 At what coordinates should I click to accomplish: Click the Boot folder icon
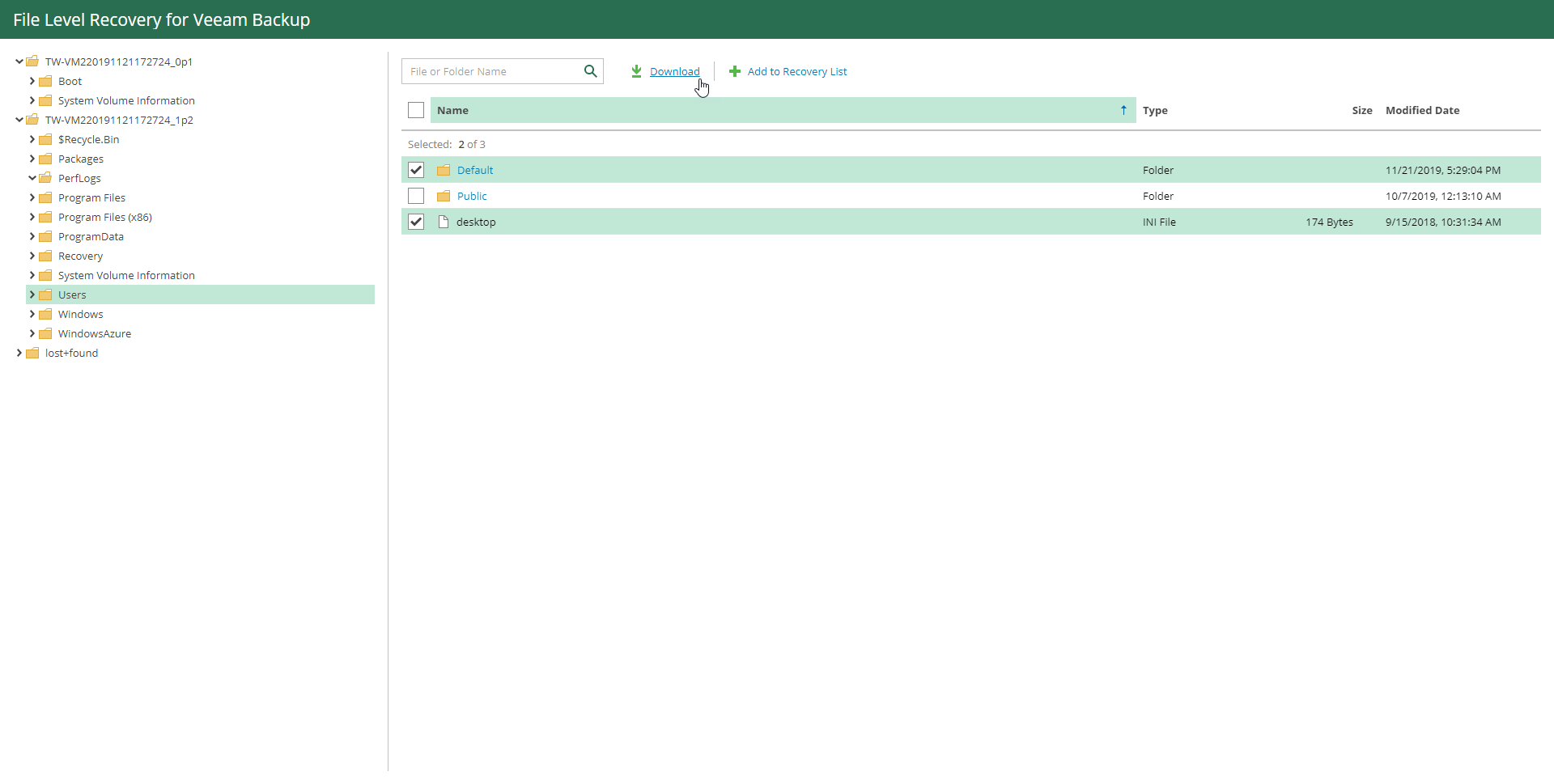(x=45, y=81)
